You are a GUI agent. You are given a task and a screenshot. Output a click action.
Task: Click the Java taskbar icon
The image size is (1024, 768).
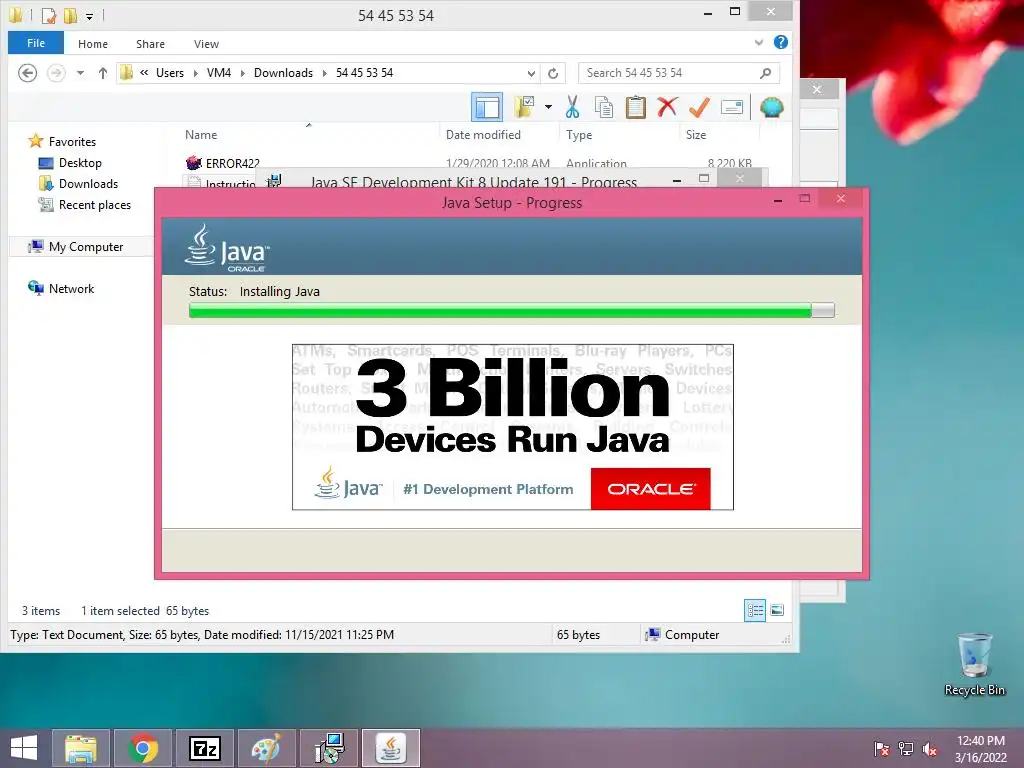[x=391, y=748]
